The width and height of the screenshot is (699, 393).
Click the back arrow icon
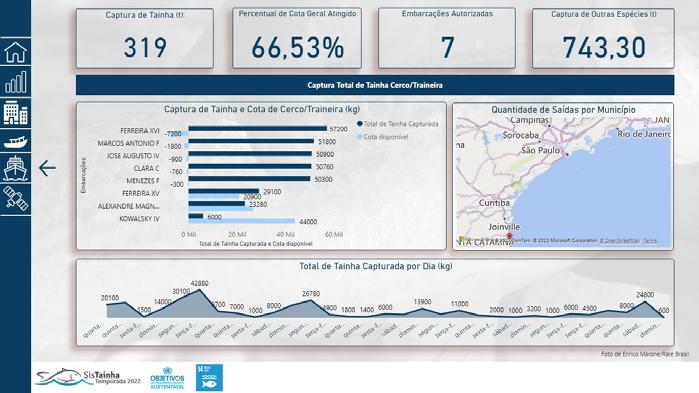(47, 168)
